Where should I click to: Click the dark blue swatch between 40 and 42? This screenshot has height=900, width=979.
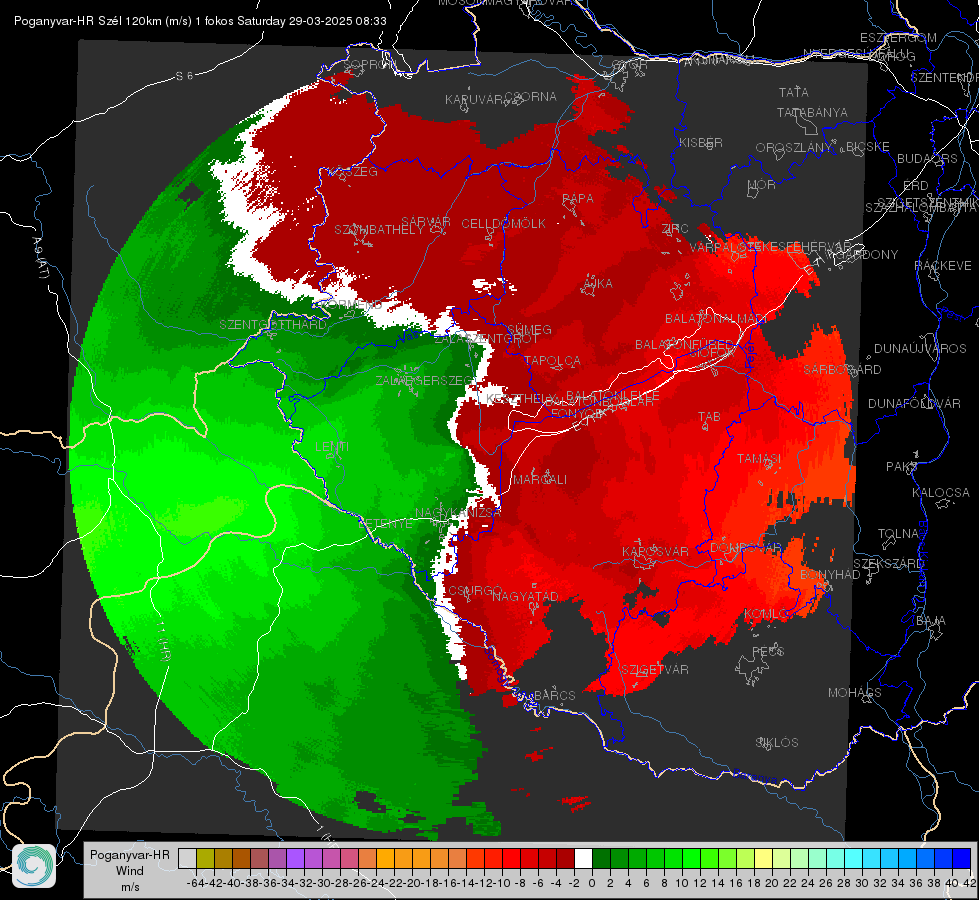(x=962, y=859)
